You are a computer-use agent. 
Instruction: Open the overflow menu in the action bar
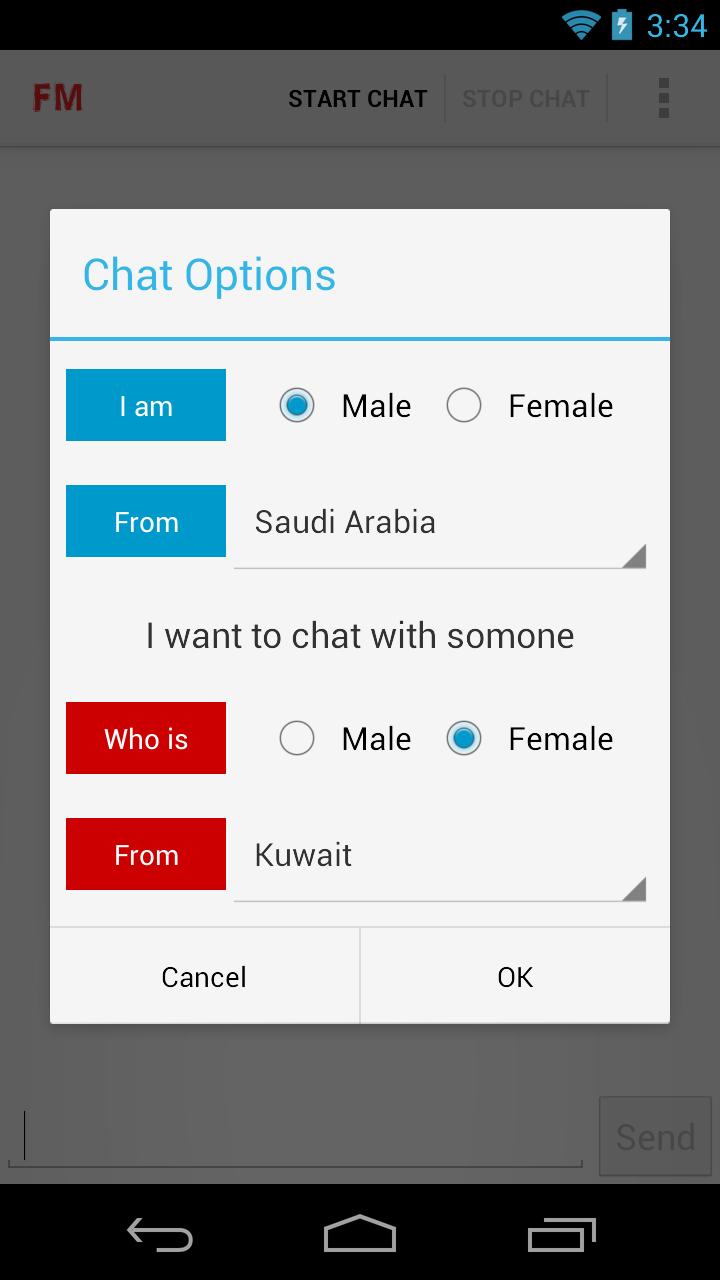[663, 98]
